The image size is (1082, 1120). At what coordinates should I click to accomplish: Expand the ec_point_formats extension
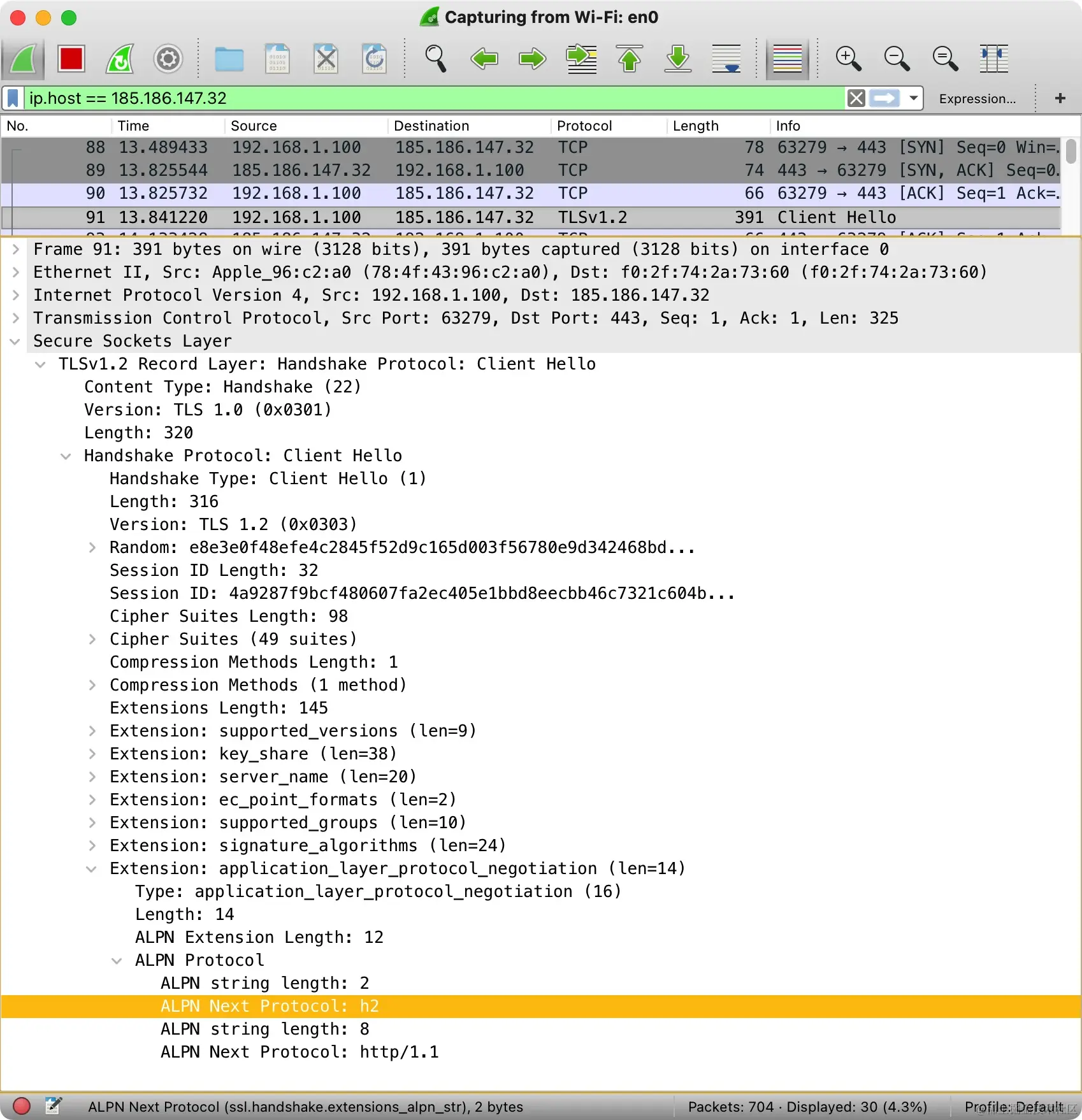[92, 800]
